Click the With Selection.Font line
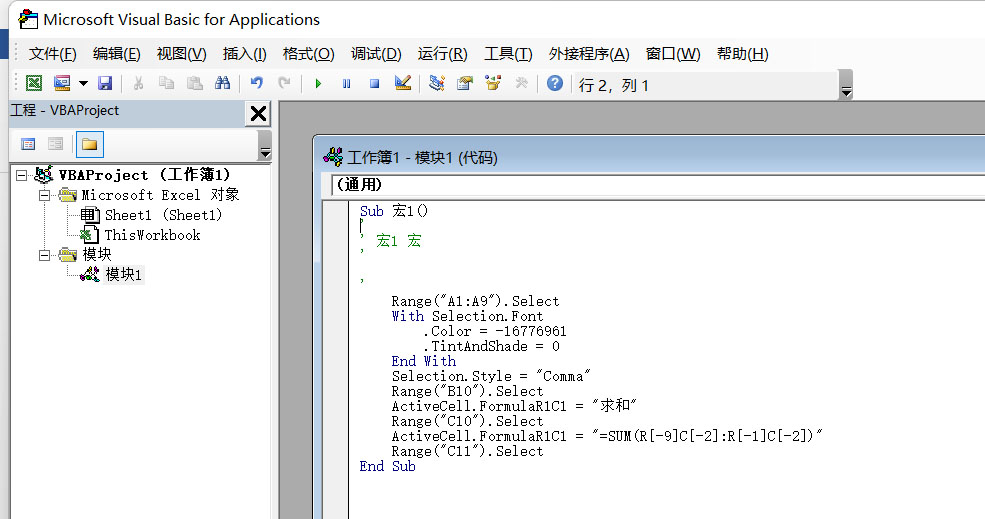Viewport: 985px width, 519px height. point(467,316)
